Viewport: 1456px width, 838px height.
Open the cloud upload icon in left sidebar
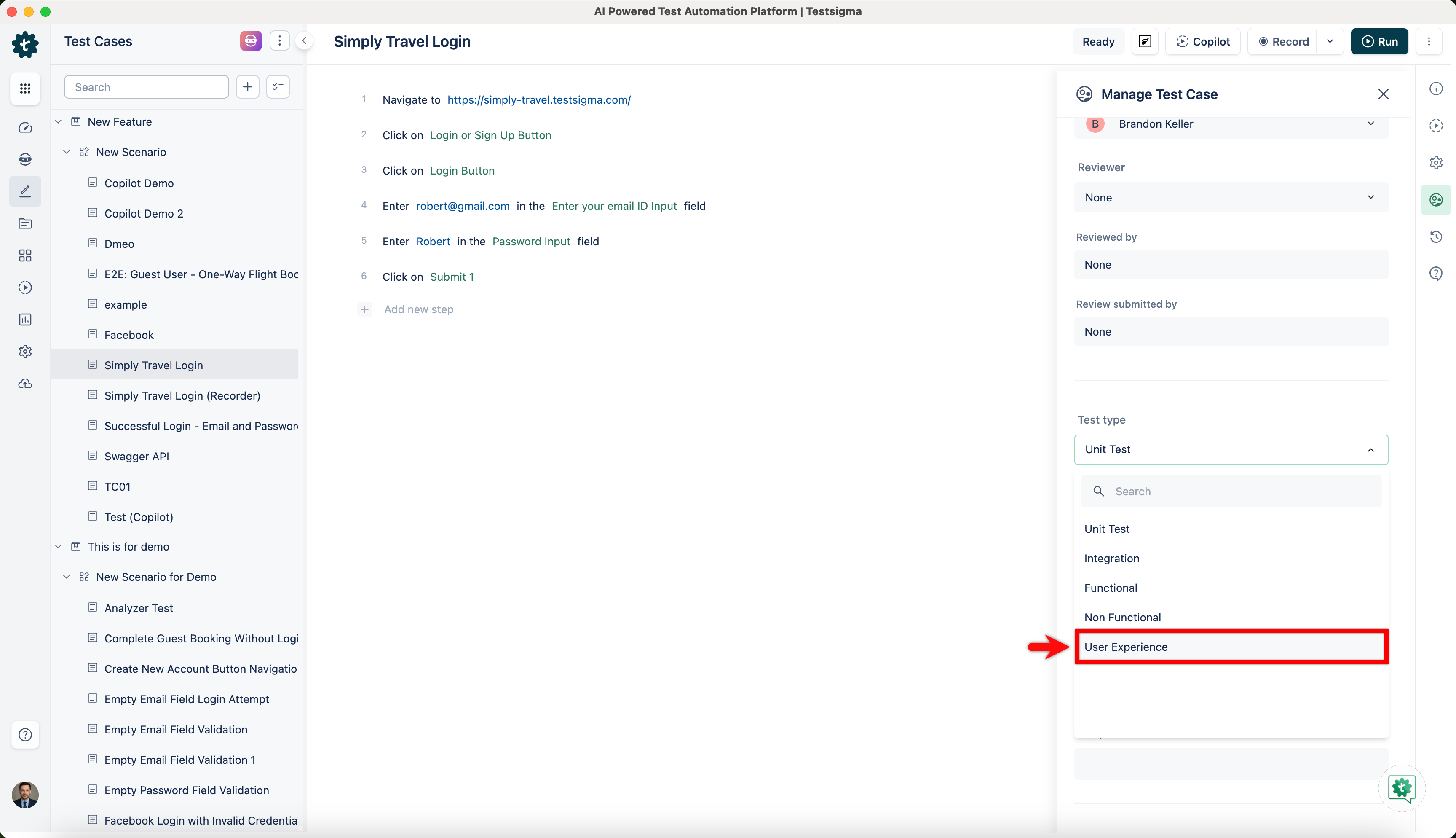click(x=25, y=384)
